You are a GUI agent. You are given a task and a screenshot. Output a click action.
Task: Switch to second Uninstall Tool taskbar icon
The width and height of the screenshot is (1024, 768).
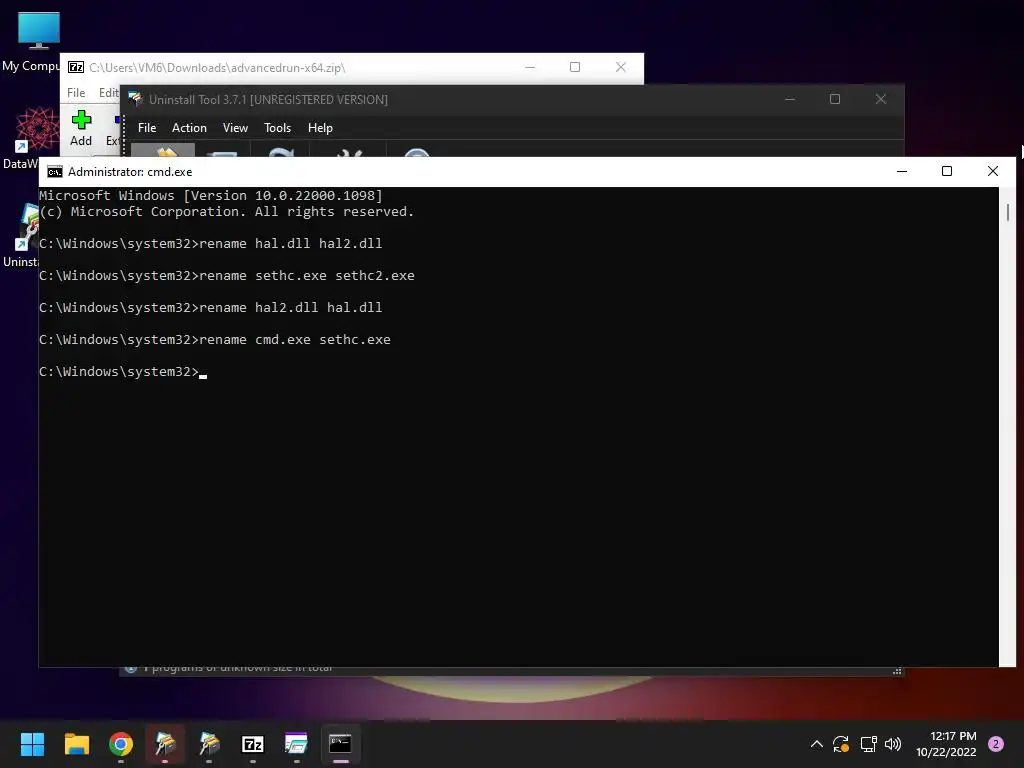[x=209, y=744]
